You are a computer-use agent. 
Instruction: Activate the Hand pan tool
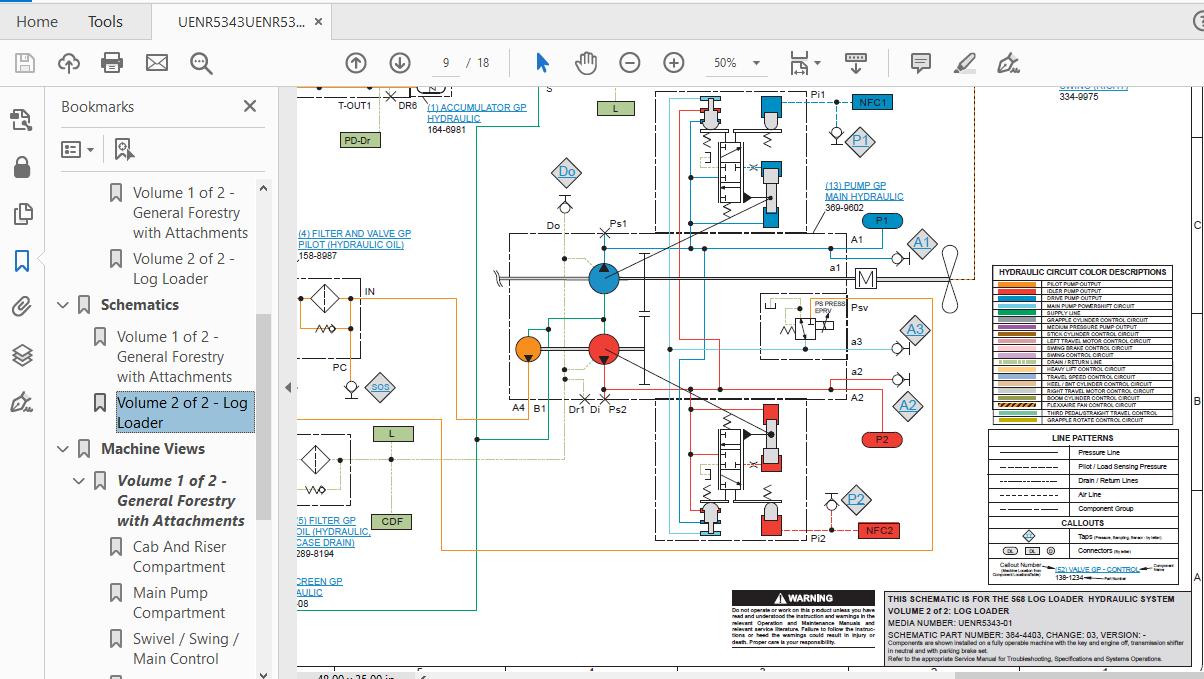(x=586, y=63)
